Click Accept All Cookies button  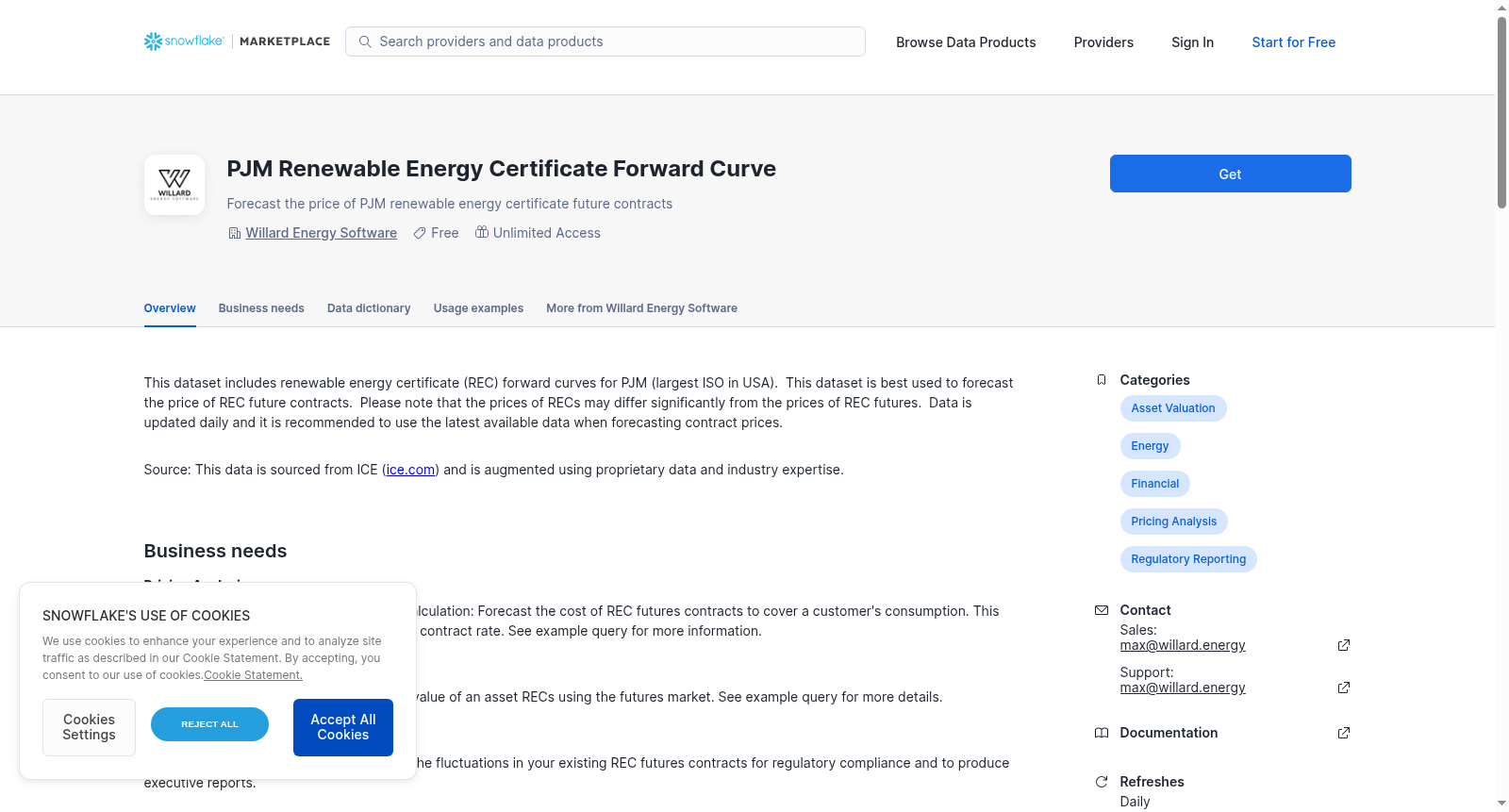(343, 727)
